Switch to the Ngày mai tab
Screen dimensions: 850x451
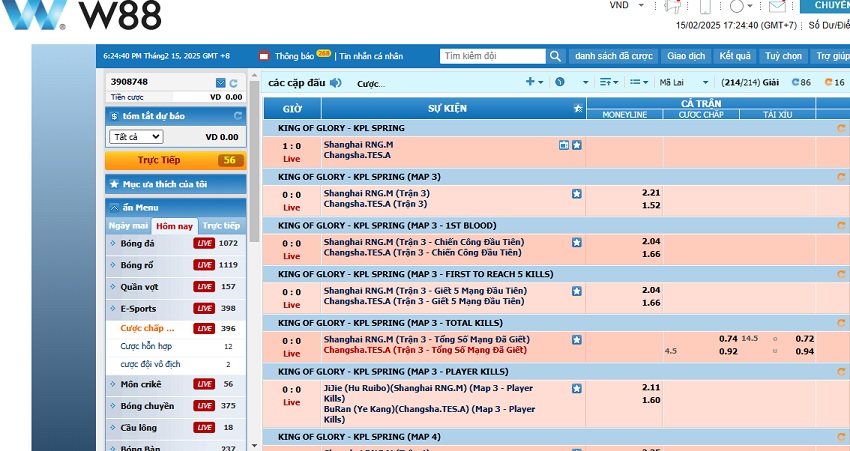128,226
